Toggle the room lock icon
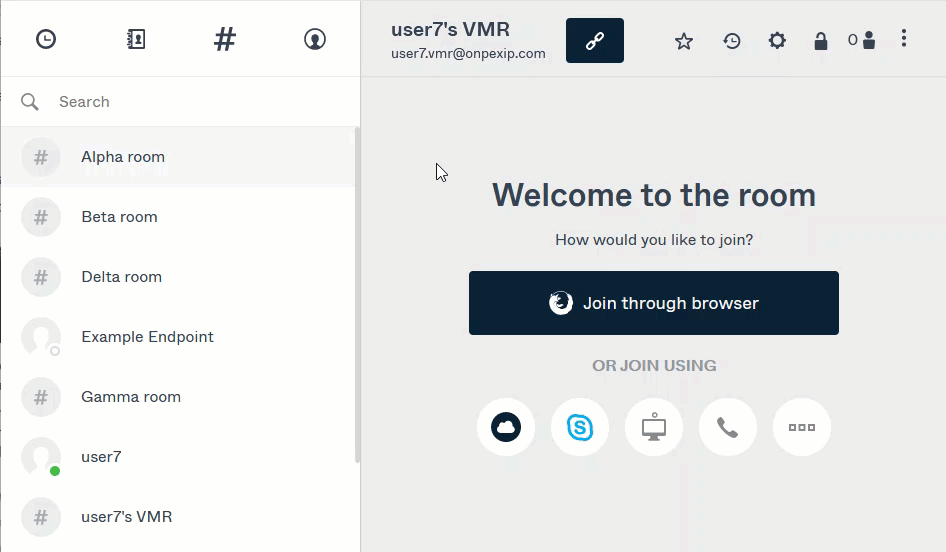Screen dimensions: 946x552 (x=821, y=41)
